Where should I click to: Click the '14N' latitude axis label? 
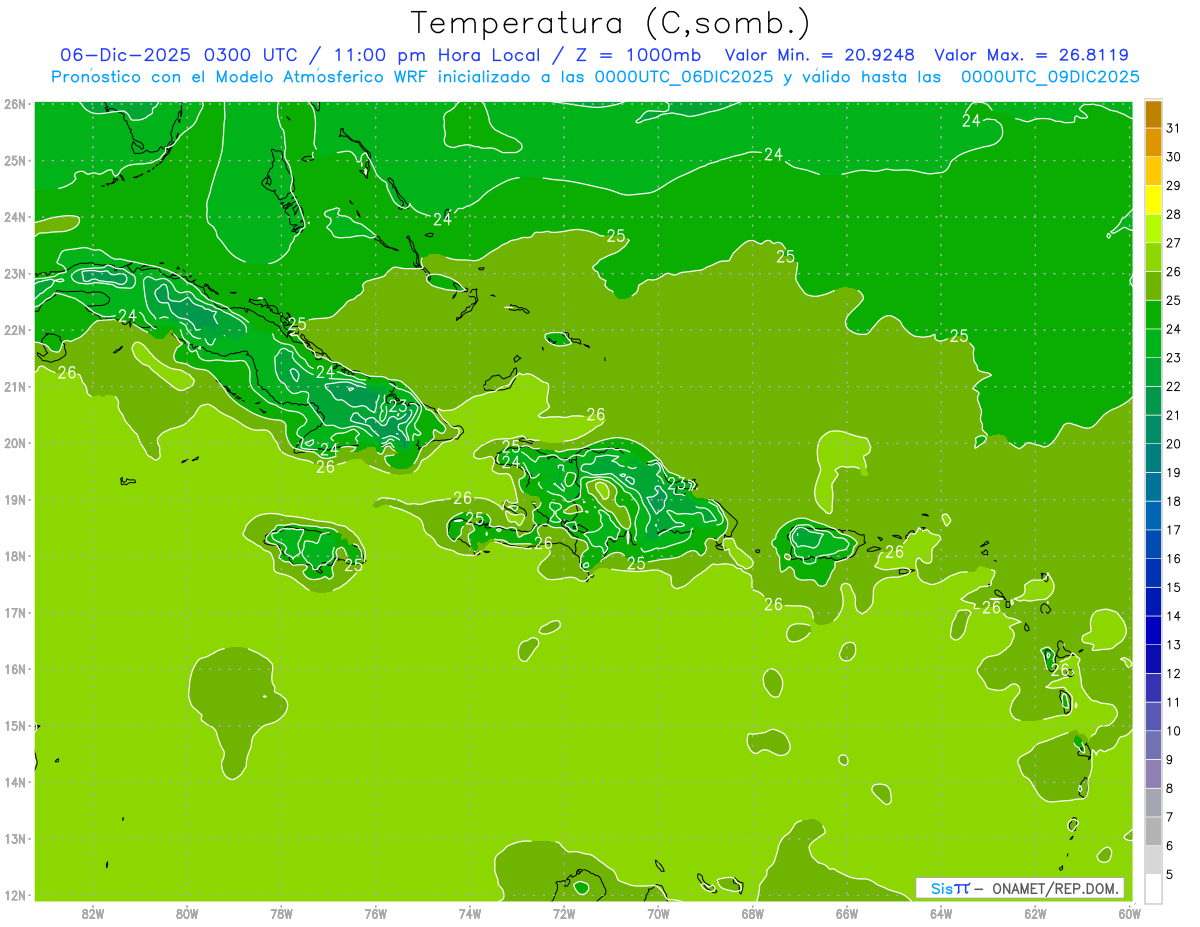click(14, 782)
